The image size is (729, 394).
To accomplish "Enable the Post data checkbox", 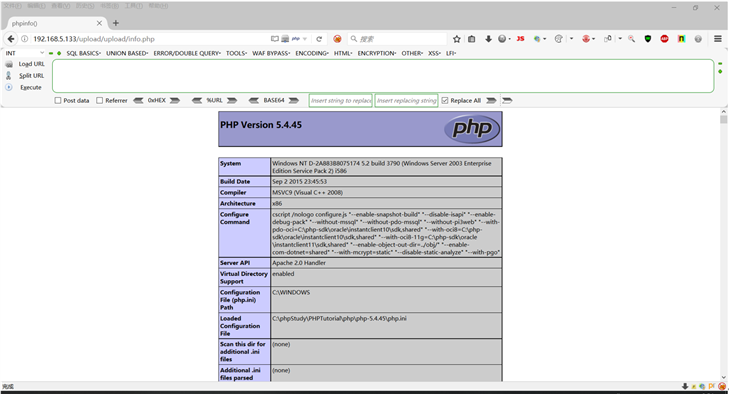I will pos(58,100).
